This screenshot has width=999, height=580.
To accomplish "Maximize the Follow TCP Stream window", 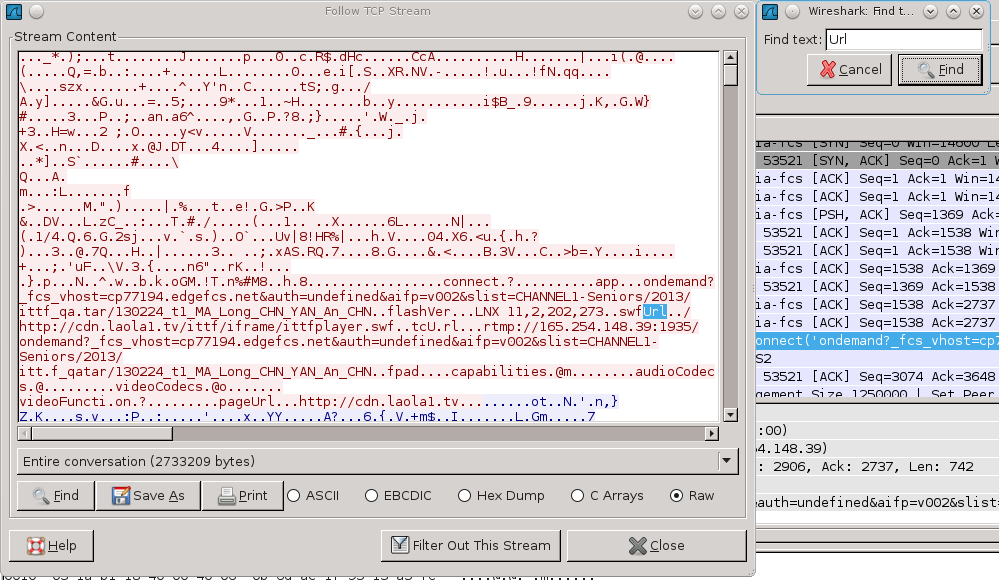I will tap(718, 11).
